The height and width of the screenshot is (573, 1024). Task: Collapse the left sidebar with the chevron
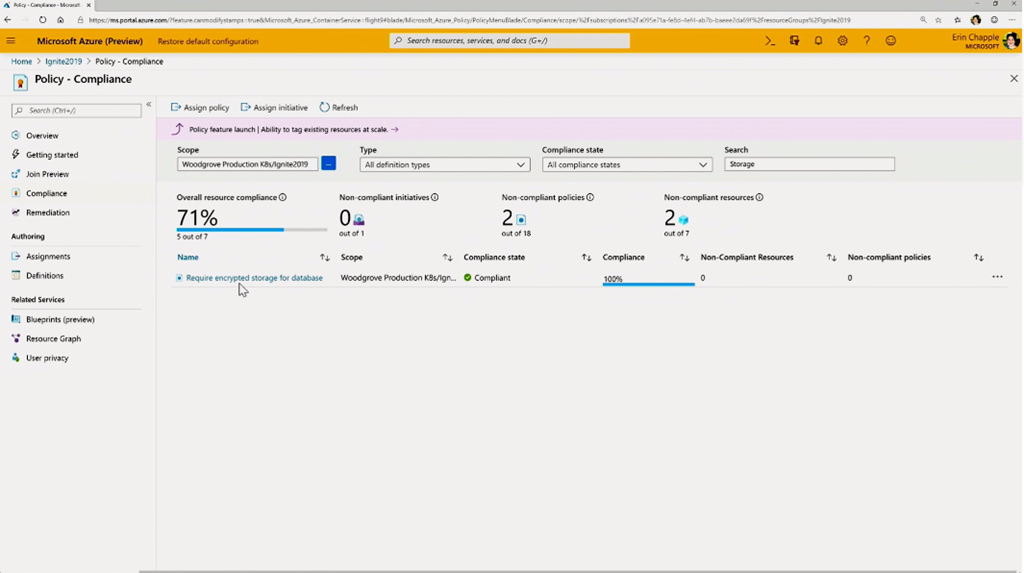149,105
